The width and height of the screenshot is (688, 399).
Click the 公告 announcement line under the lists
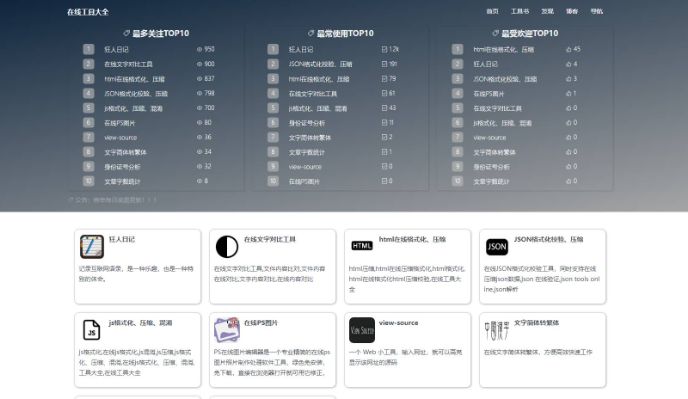(112, 200)
